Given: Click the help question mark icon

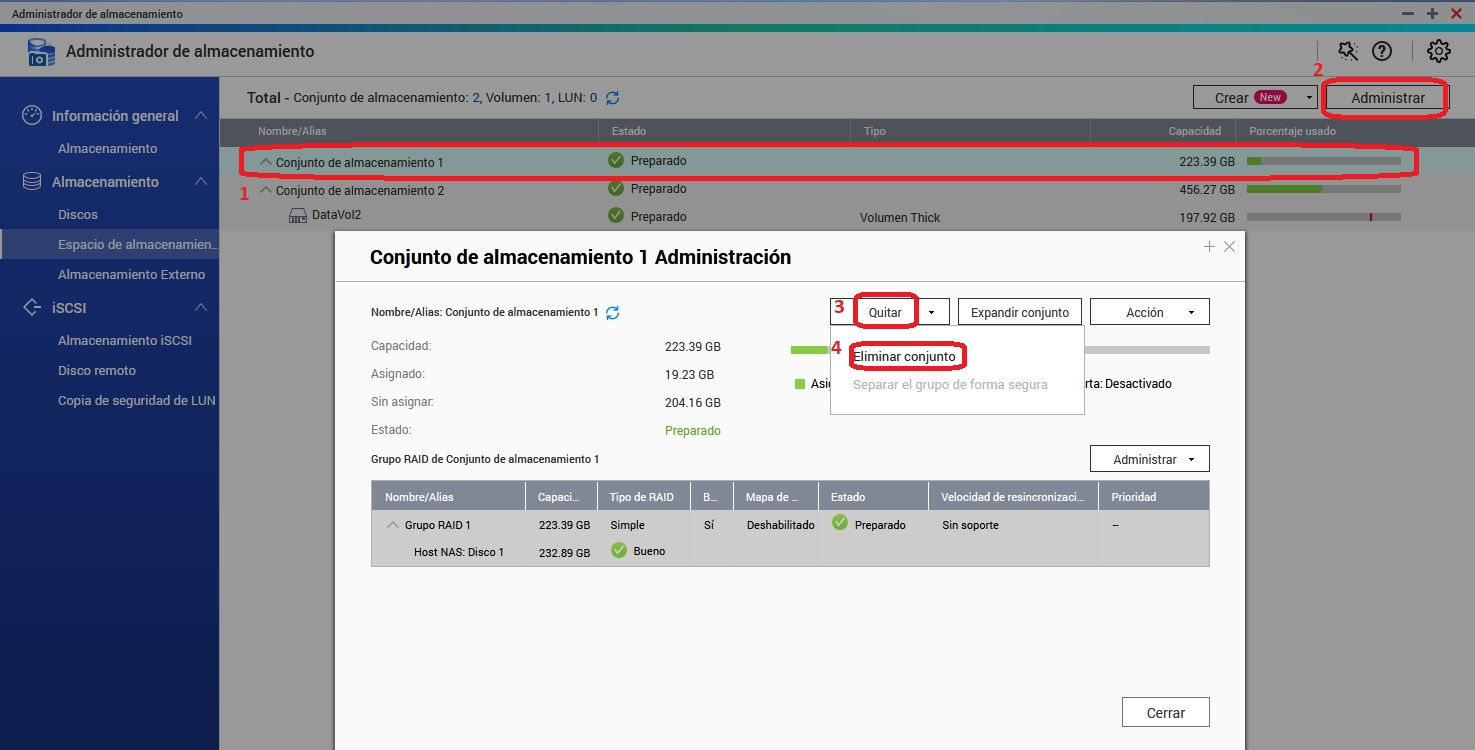Looking at the screenshot, I should point(1382,51).
